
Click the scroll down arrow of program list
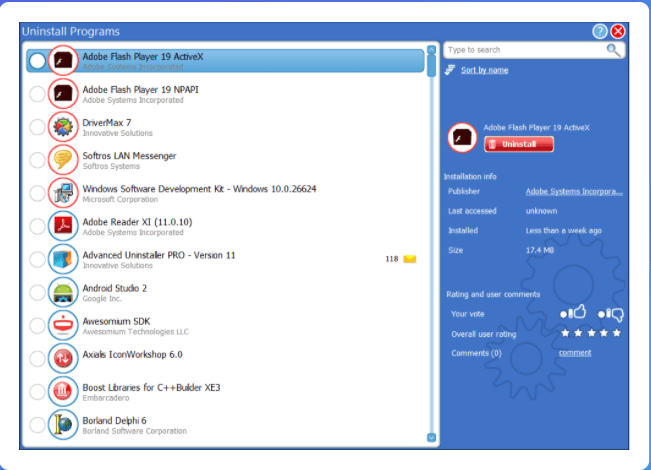(x=431, y=438)
